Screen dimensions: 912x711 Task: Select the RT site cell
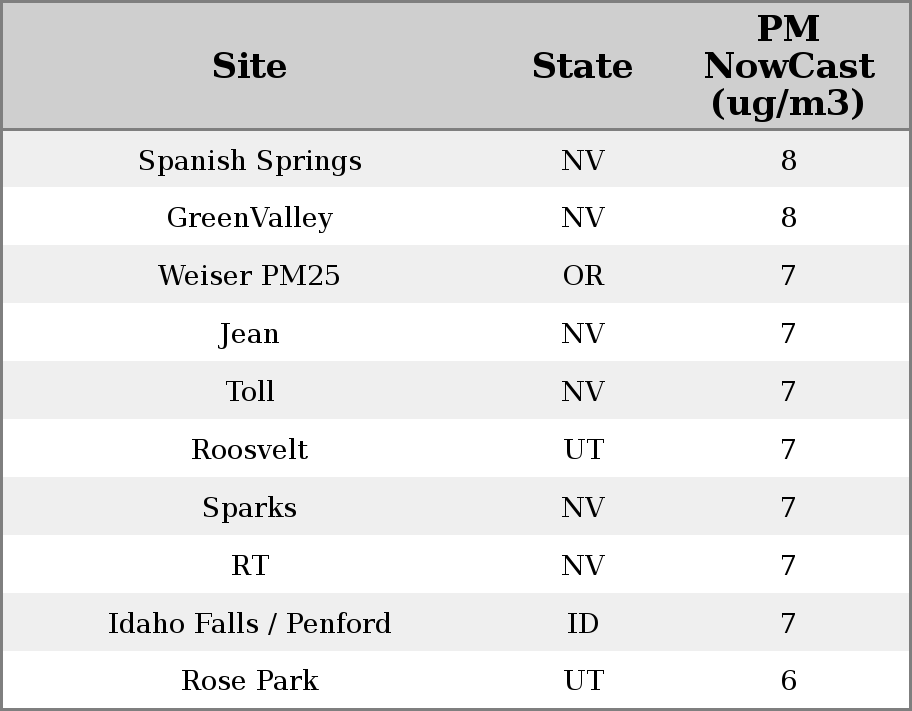pyautogui.click(x=250, y=565)
